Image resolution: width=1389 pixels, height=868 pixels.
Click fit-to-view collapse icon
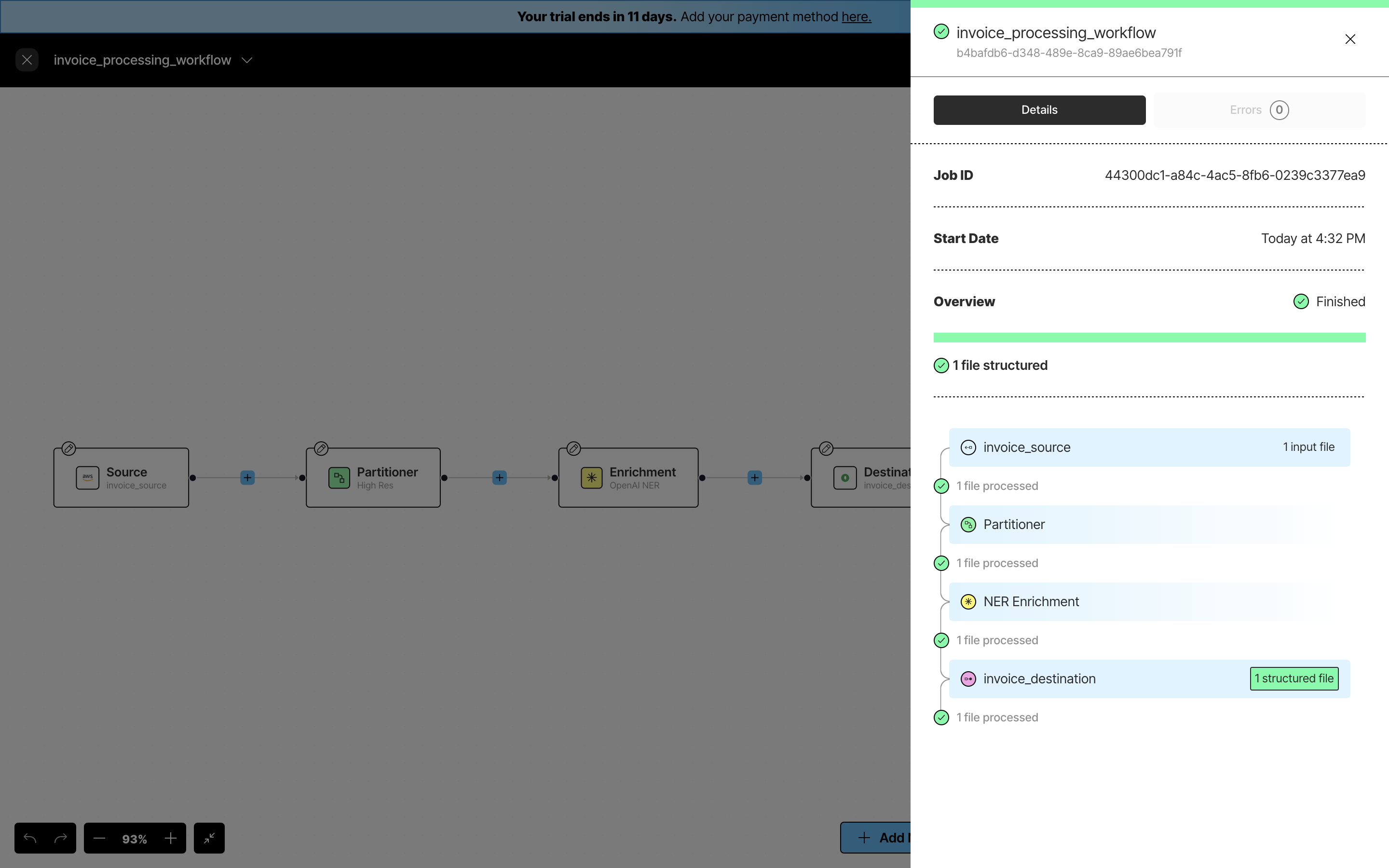209,838
